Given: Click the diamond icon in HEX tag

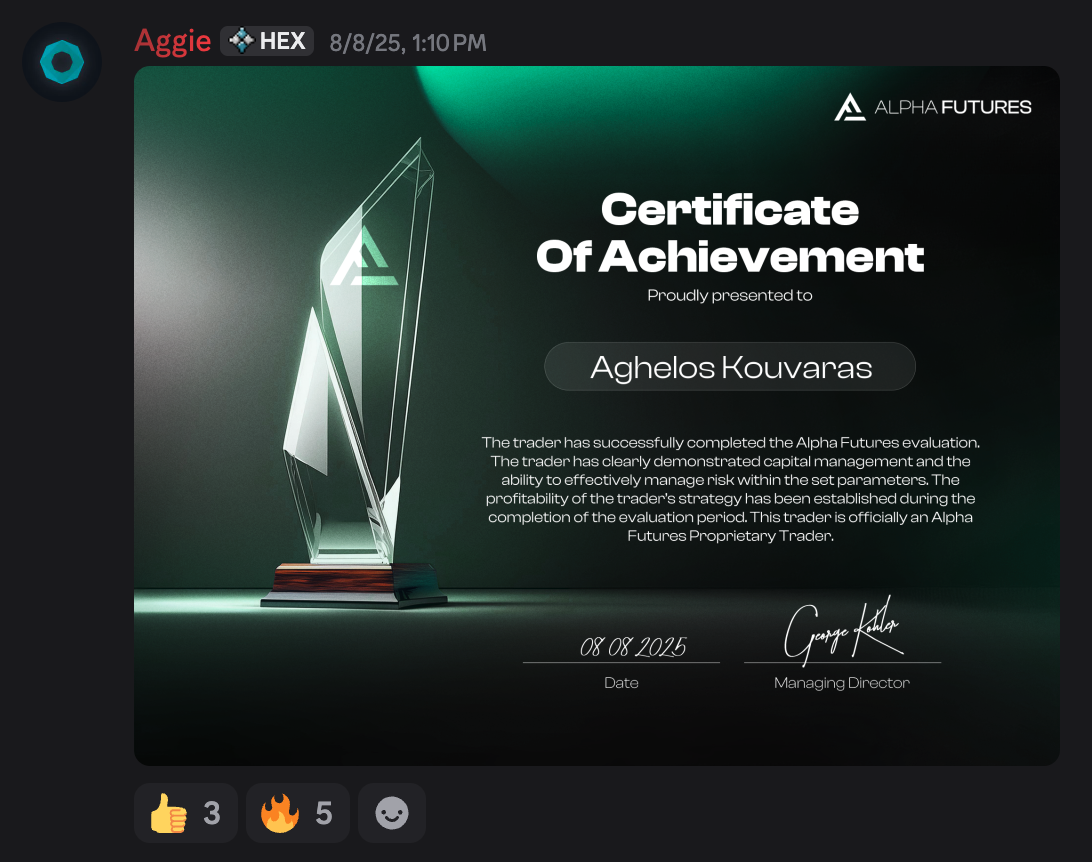Looking at the screenshot, I should pyautogui.click(x=242, y=41).
